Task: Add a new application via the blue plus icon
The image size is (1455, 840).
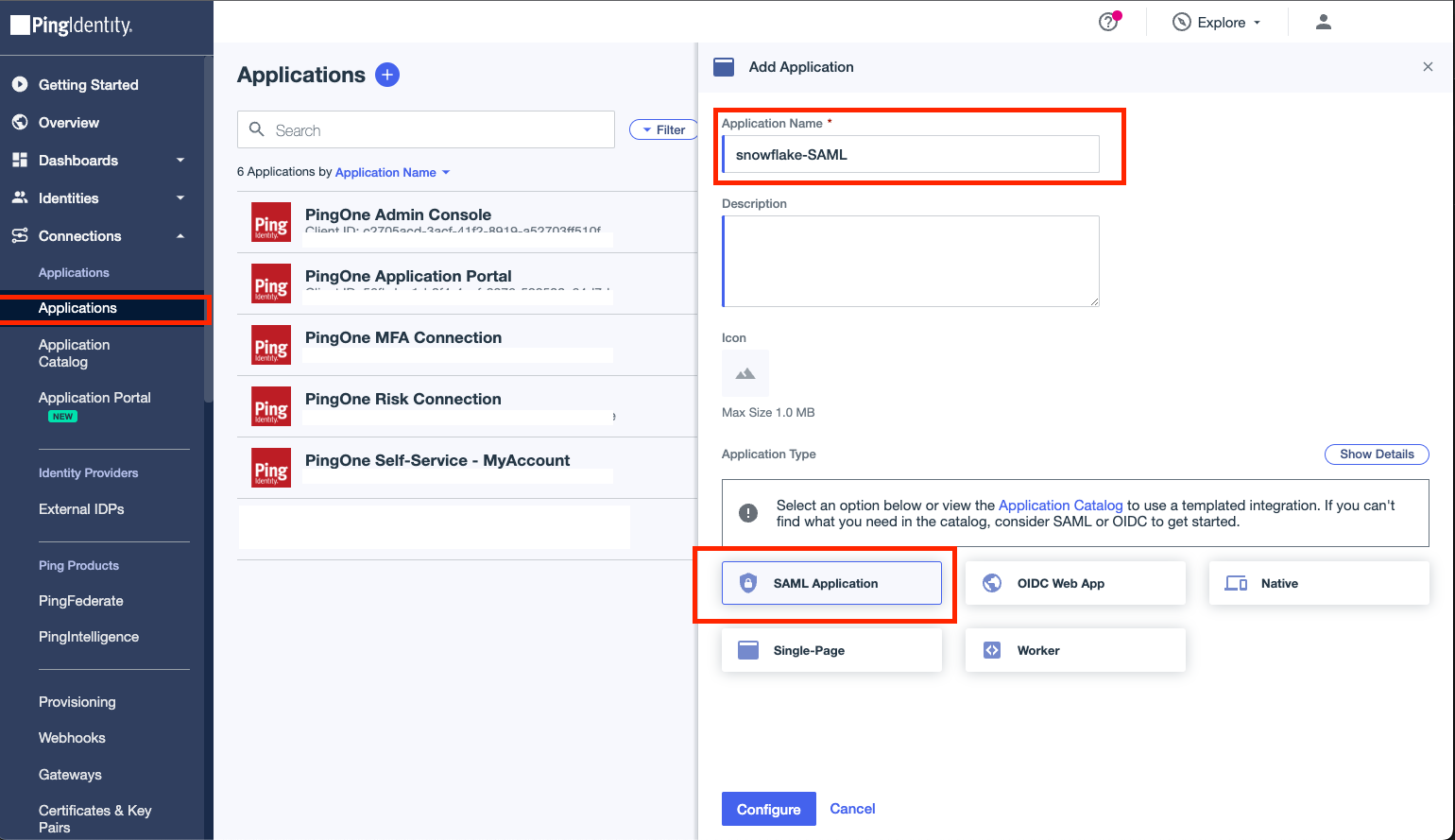Action: [x=387, y=75]
